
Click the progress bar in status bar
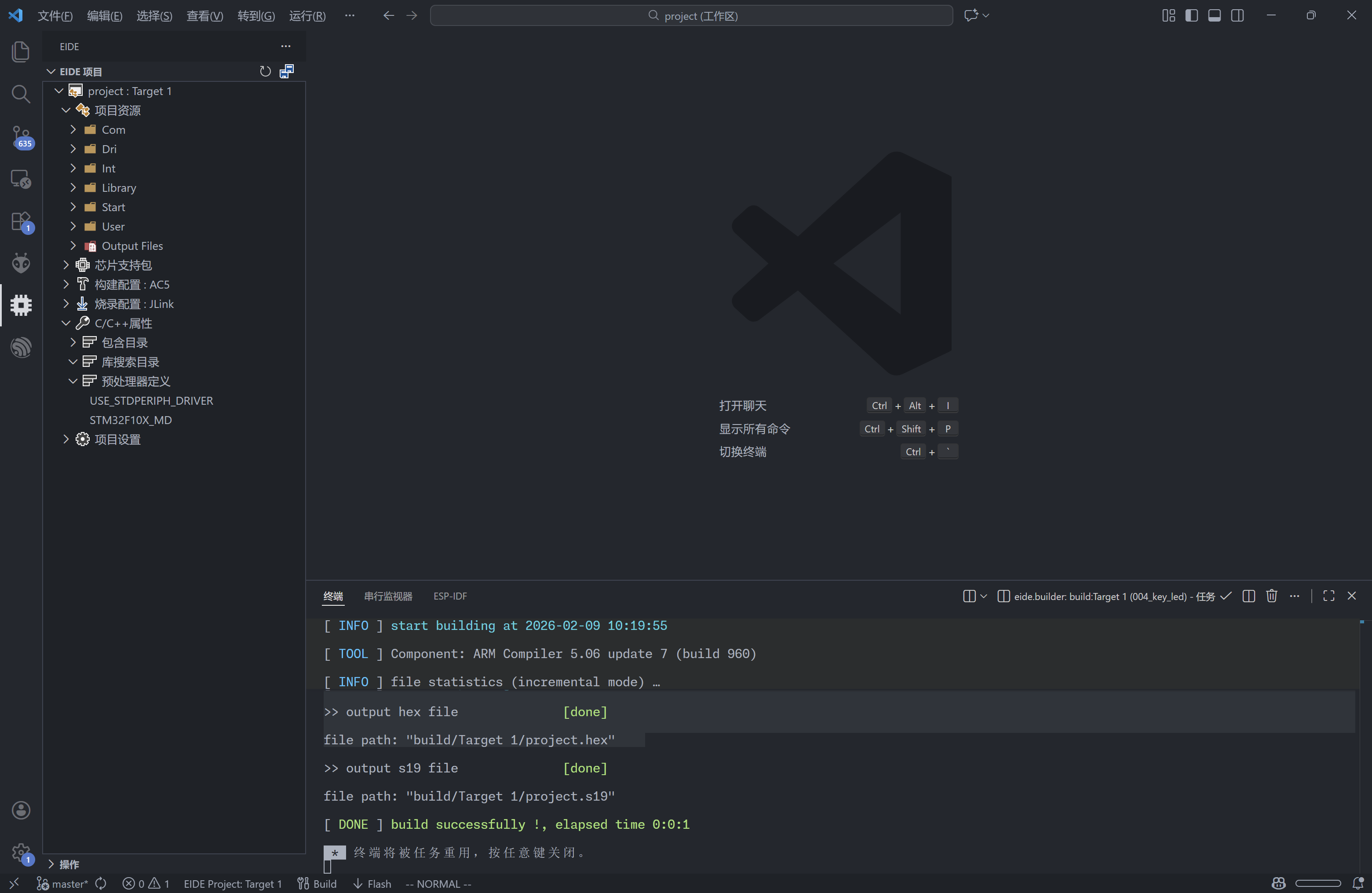(1318, 883)
